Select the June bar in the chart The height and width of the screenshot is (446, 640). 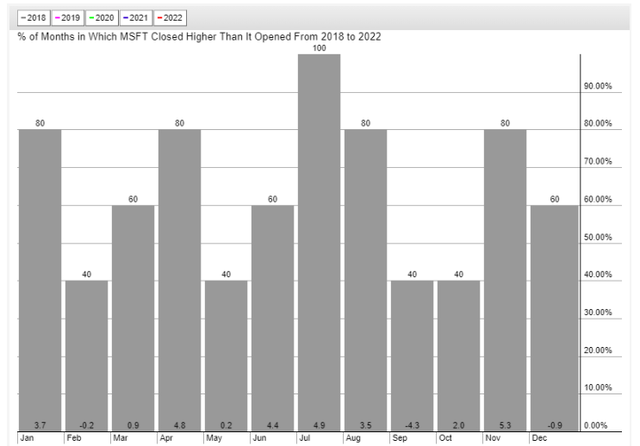click(273, 318)
